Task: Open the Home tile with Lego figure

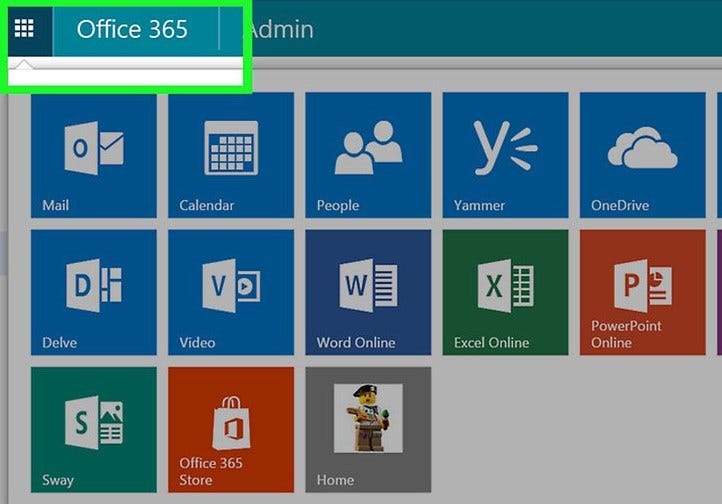Action: [x=368, y=429]
